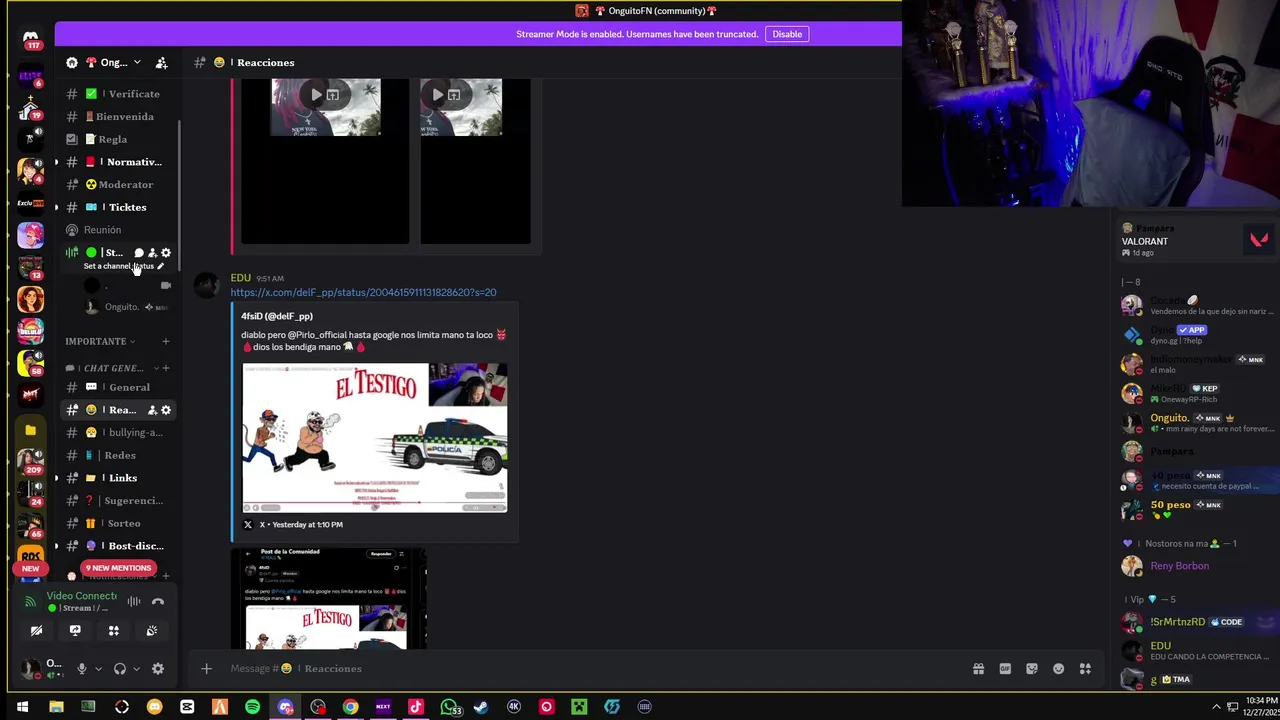Invite to the Stream voice channel
1280x720 pixels.
click(x=152, y=253)
